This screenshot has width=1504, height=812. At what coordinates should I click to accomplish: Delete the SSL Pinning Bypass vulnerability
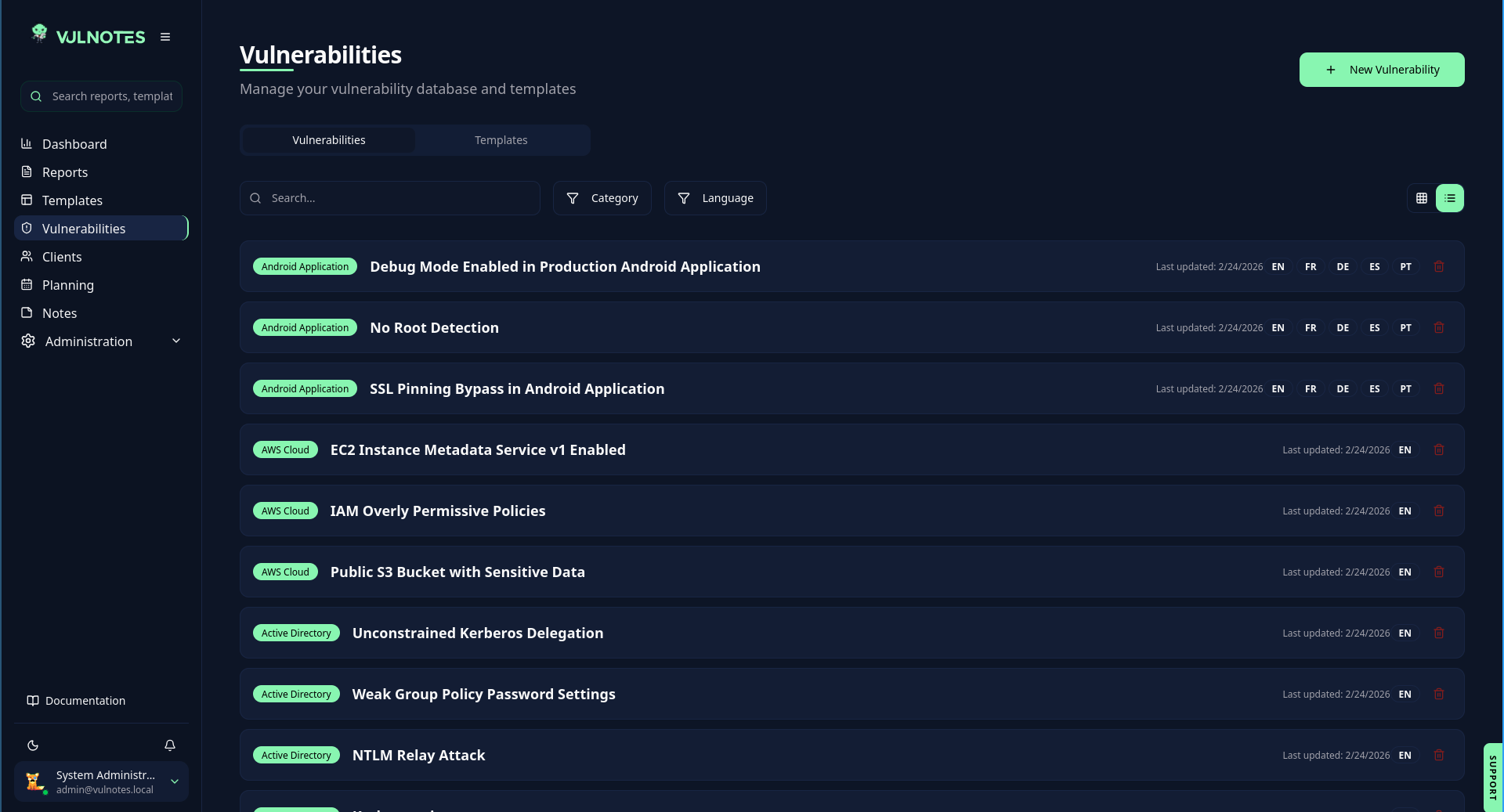(1439, 389)
